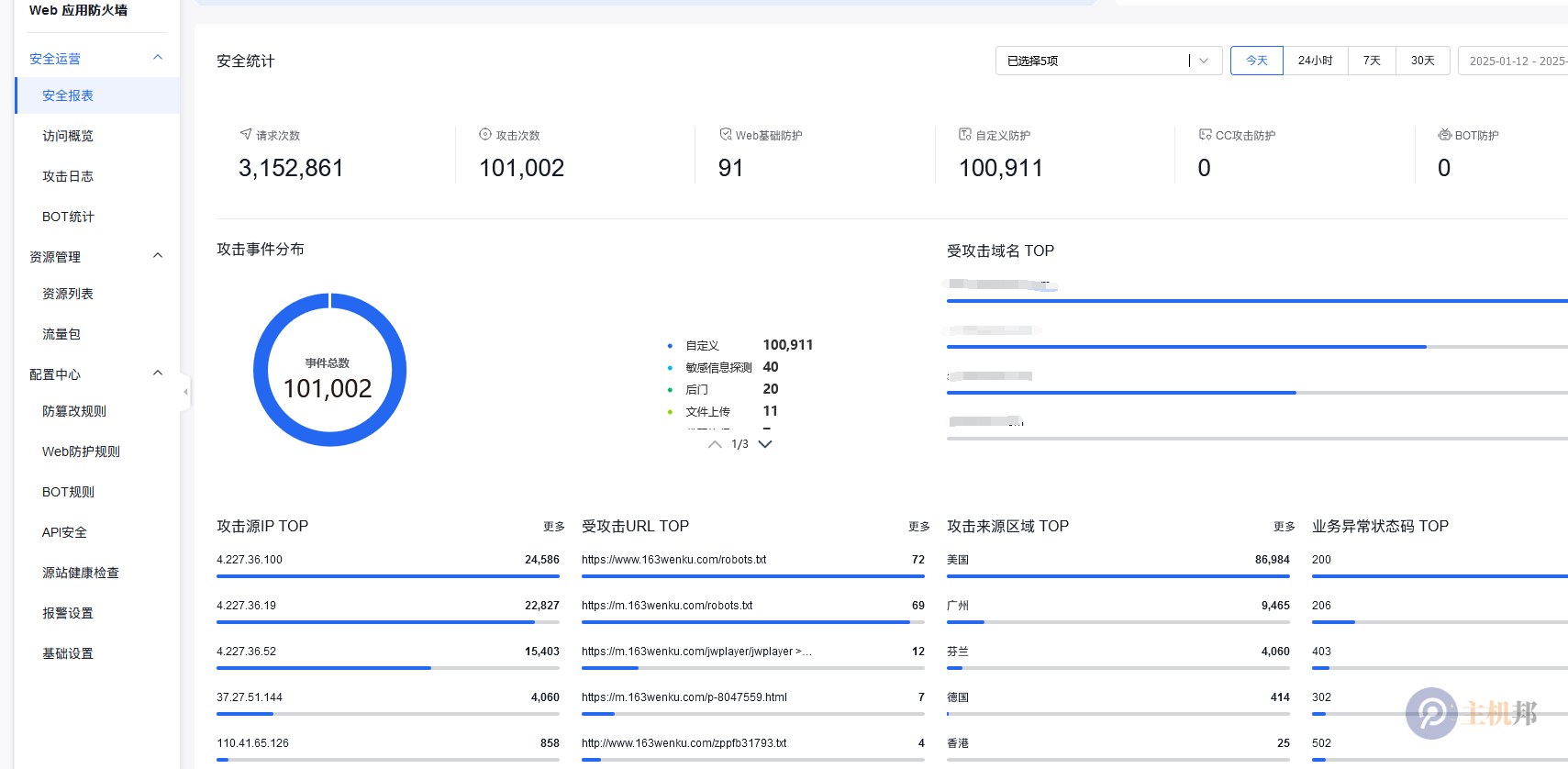The image size is (1568, 769).
Task: Click the CC攻击防护 icon
Action: [1206, 134]
